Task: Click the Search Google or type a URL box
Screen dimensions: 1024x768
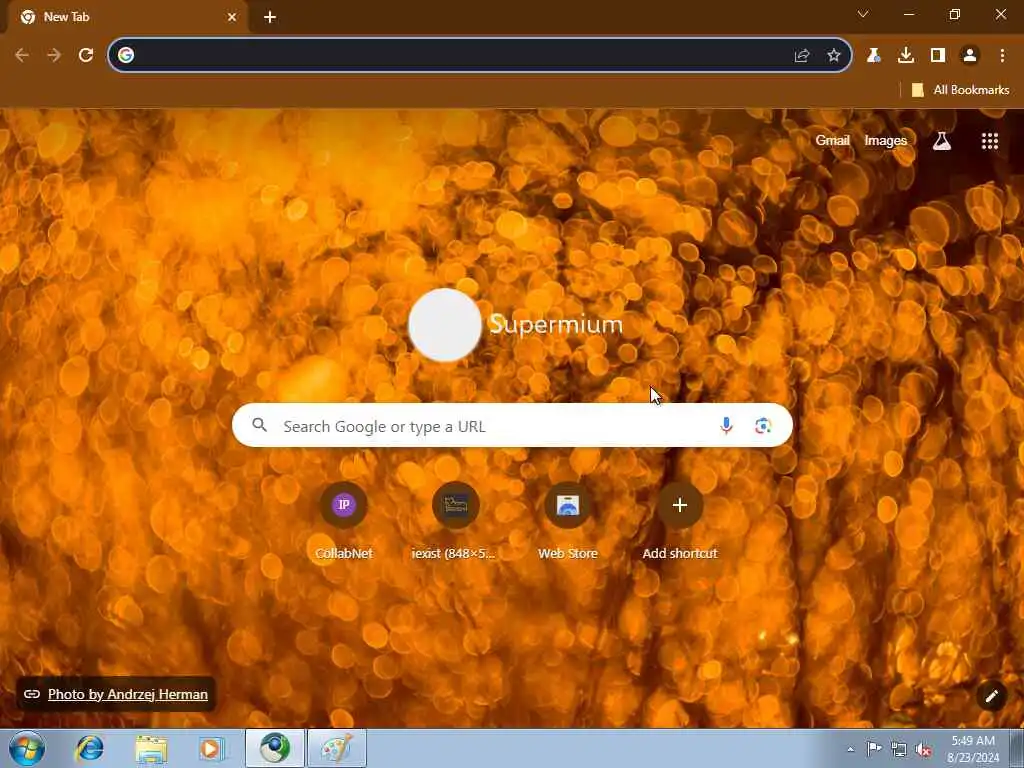Action: pos(512,426)
